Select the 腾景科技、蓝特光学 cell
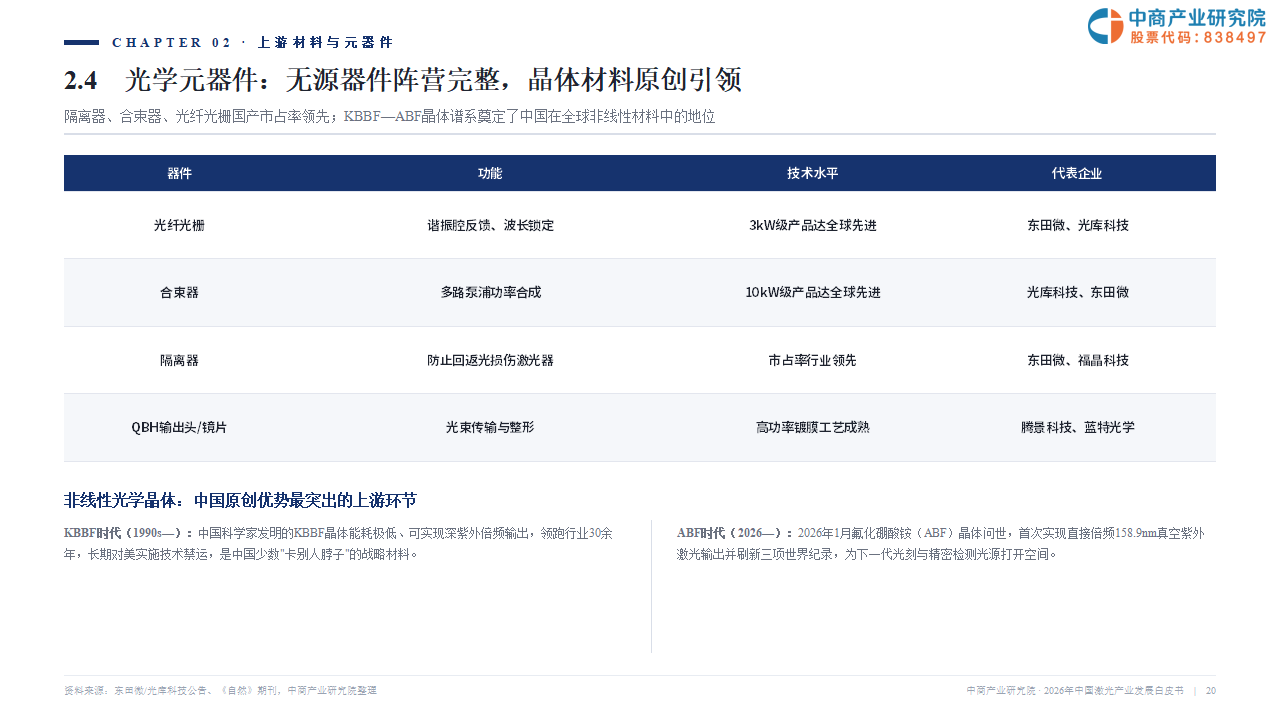 pos(1077,427)
